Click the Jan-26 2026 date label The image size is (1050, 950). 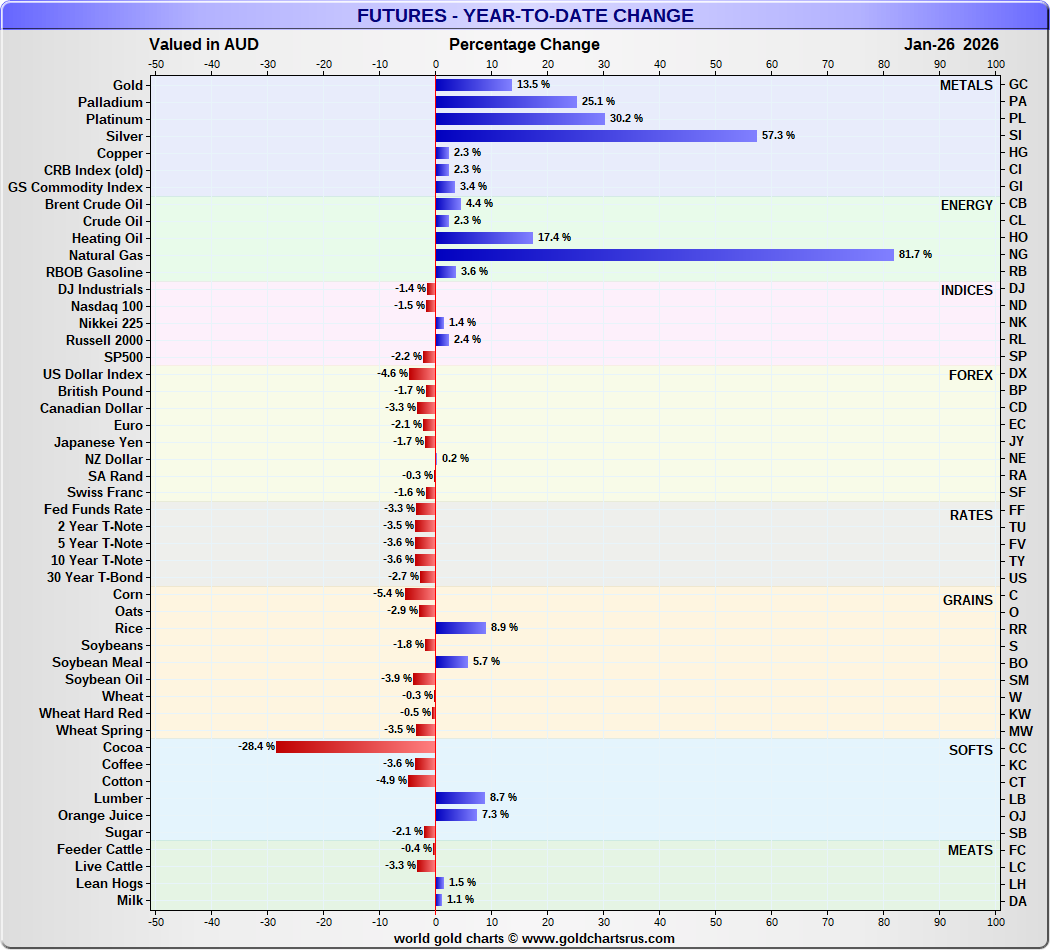[950, 44]
